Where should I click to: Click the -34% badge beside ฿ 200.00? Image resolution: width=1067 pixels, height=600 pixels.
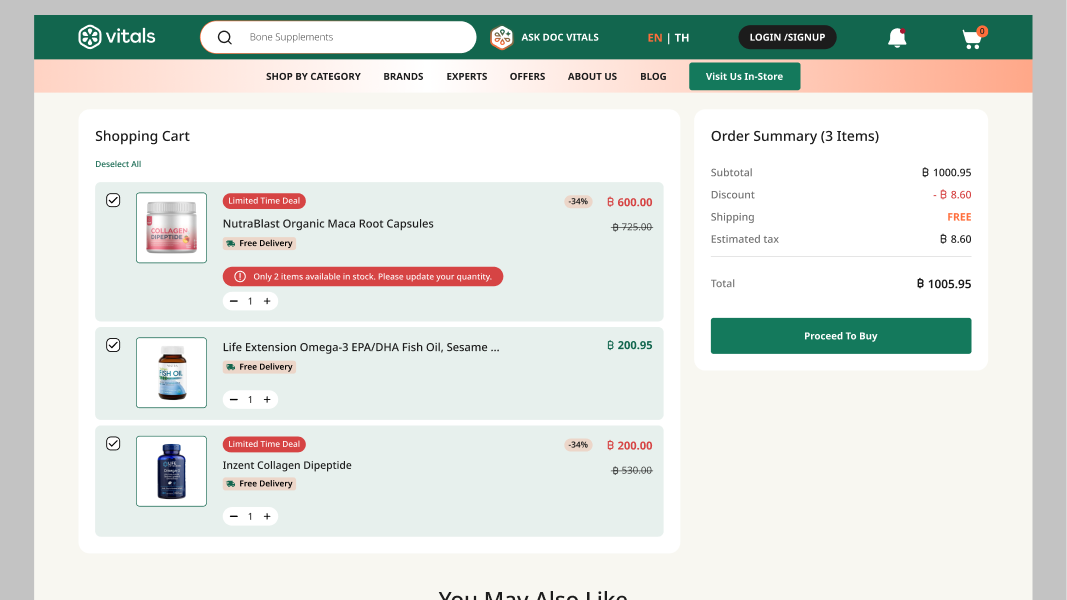pyautogui.click(x=578, y=446)
